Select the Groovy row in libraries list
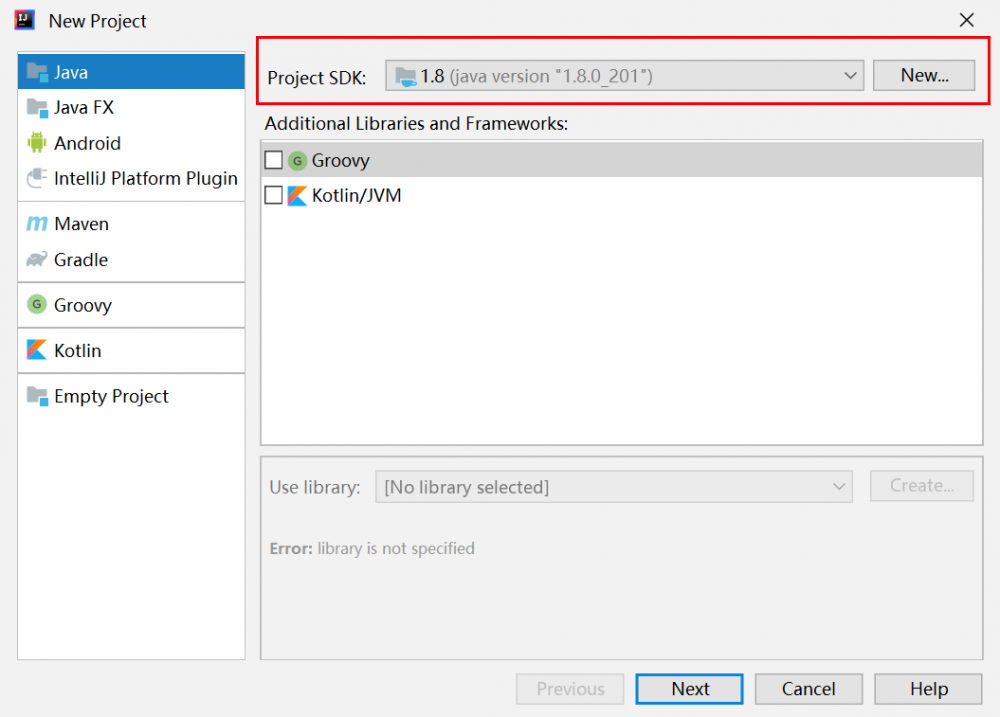 600,160
